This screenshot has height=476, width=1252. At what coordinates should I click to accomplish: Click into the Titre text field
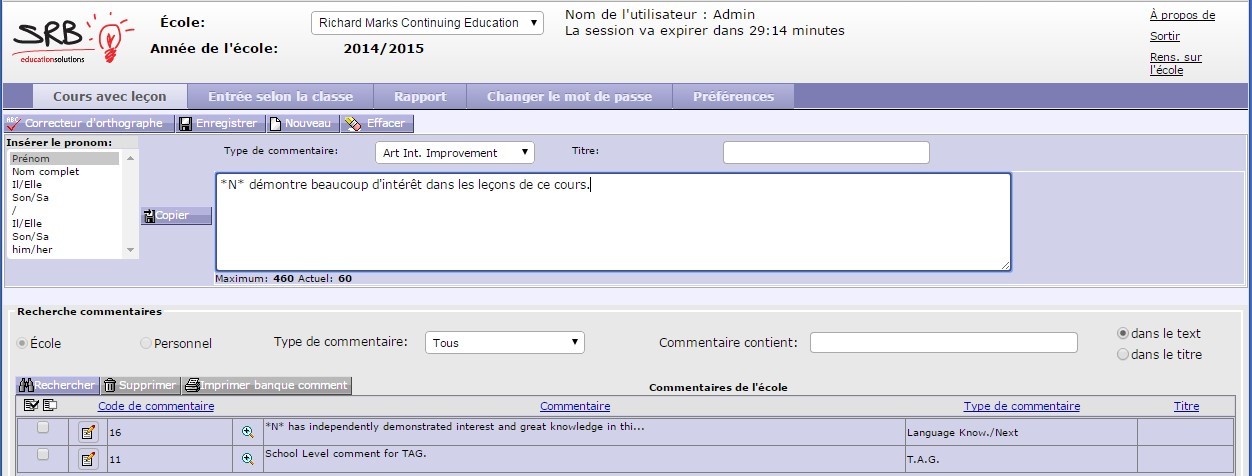(825, 153)
